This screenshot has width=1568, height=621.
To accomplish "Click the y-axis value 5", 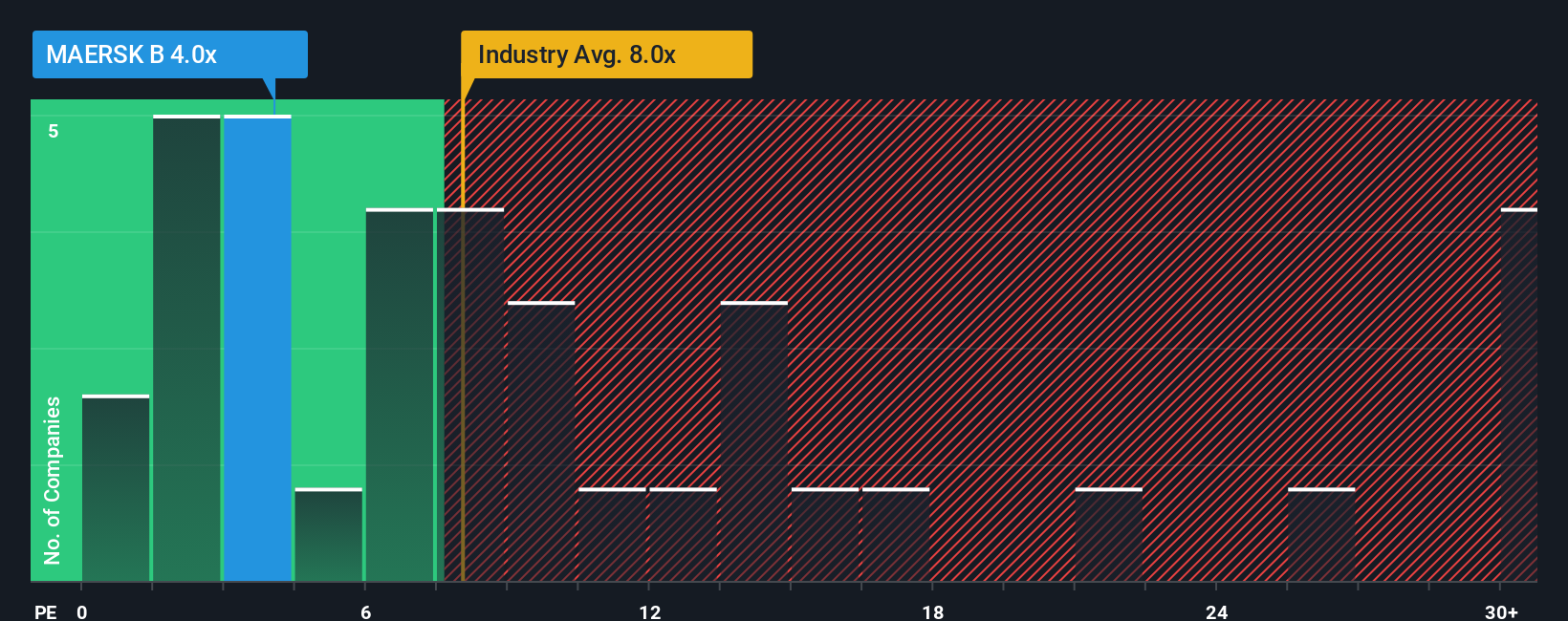I will point(54,131).
